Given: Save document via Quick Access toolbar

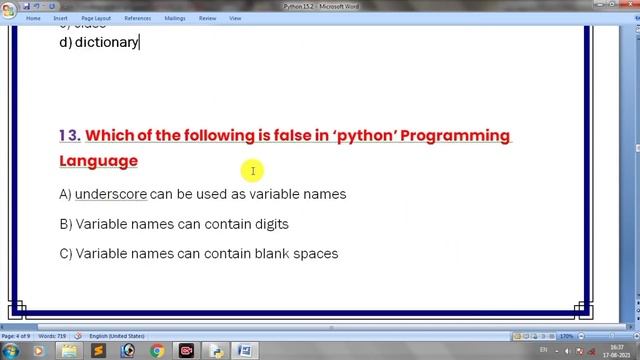Looking at the screenshot, I should pyautogui.click(x=27, y=6).
